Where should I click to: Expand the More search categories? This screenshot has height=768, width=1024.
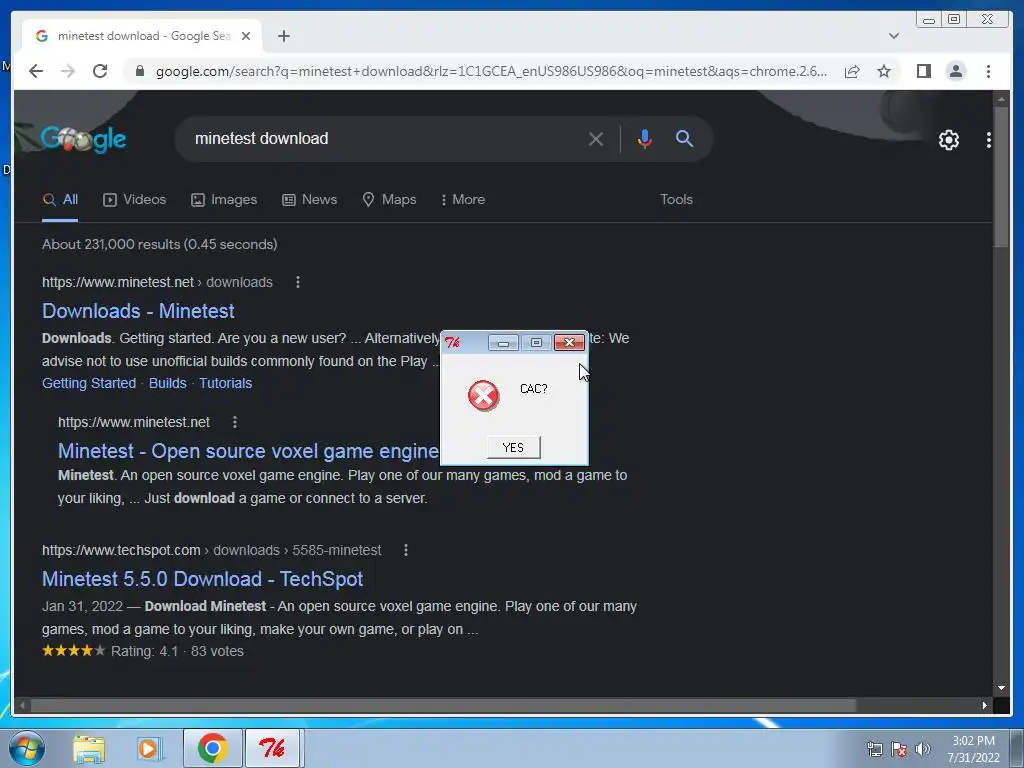pos(463,200)
